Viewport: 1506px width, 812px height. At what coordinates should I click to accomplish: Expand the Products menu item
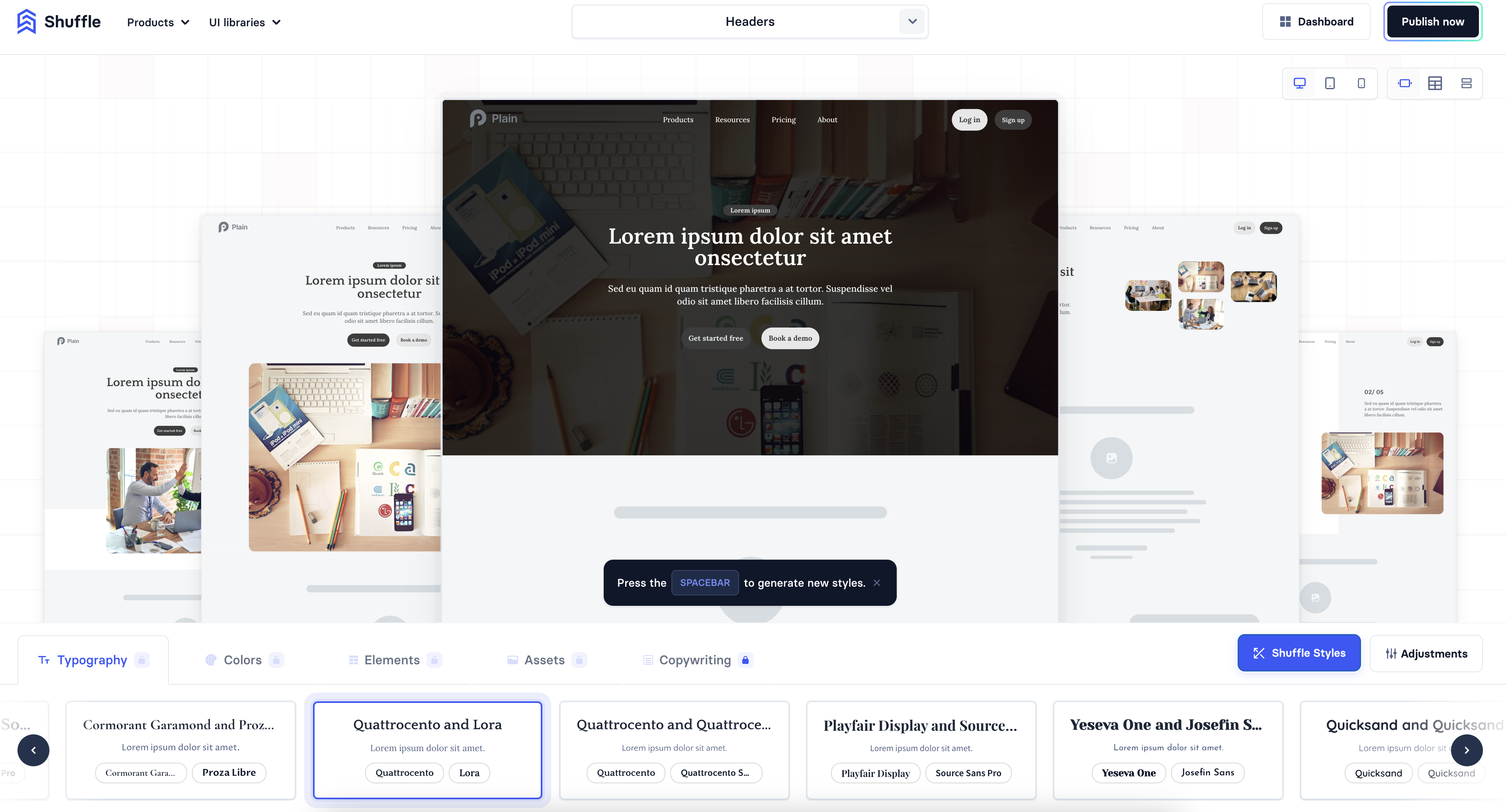159,22
